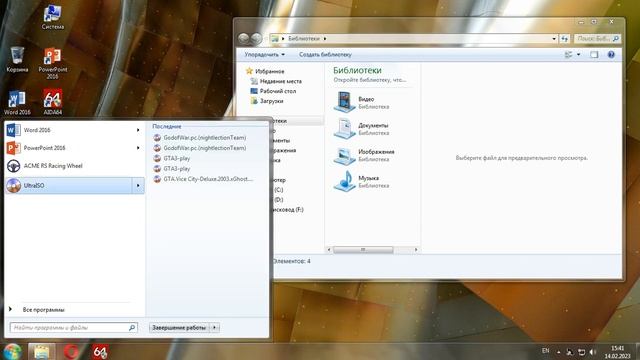Viewport: 640px width, 360px height.
Task: Expand PowerPoint 2016 recent files arrow
Action: pos(138,148)
